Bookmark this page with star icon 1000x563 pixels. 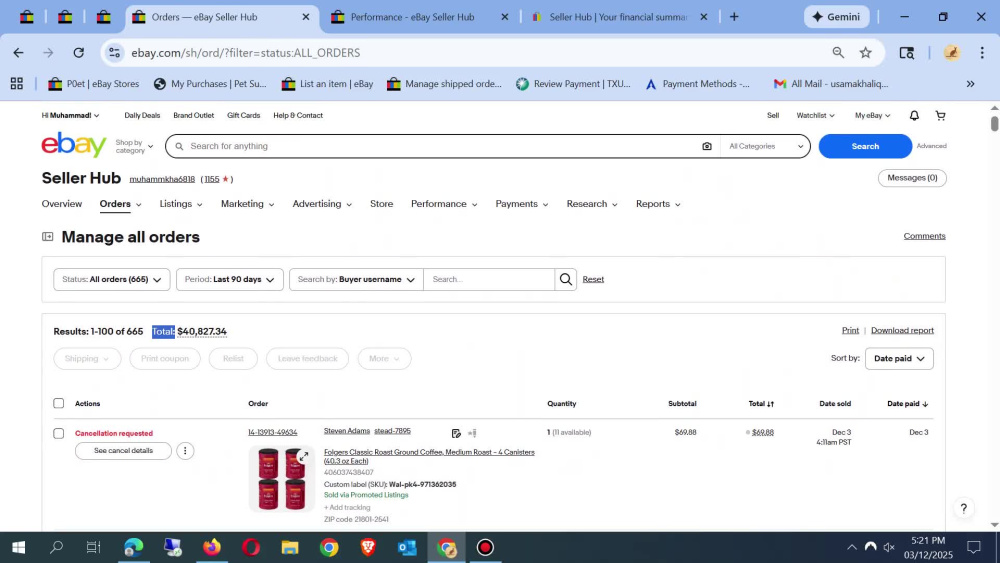click(865, 53)
